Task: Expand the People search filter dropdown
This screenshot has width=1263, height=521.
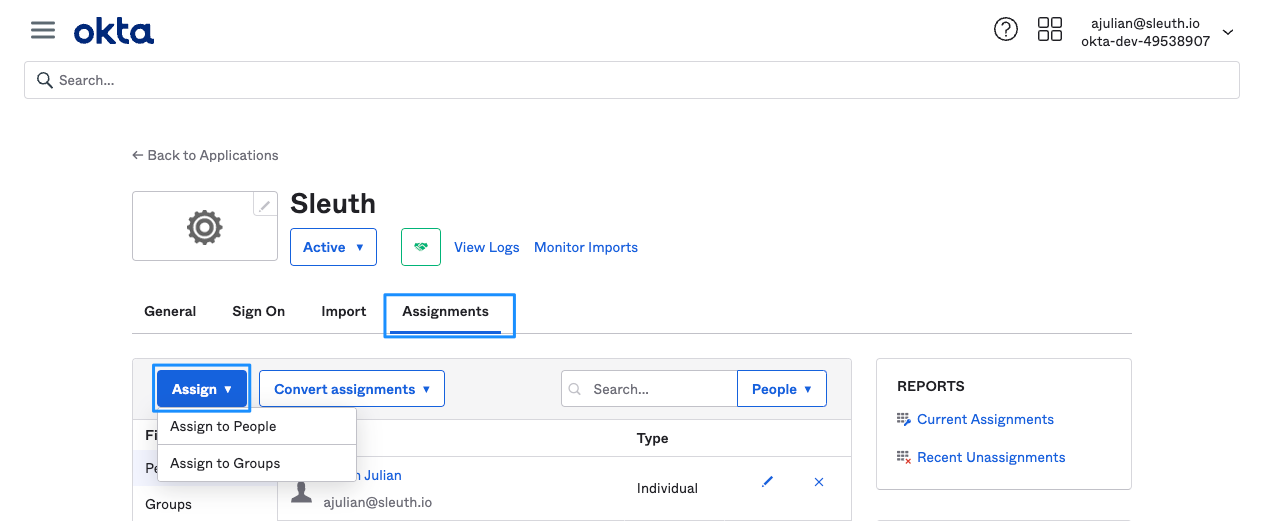Action: (781, 389)
